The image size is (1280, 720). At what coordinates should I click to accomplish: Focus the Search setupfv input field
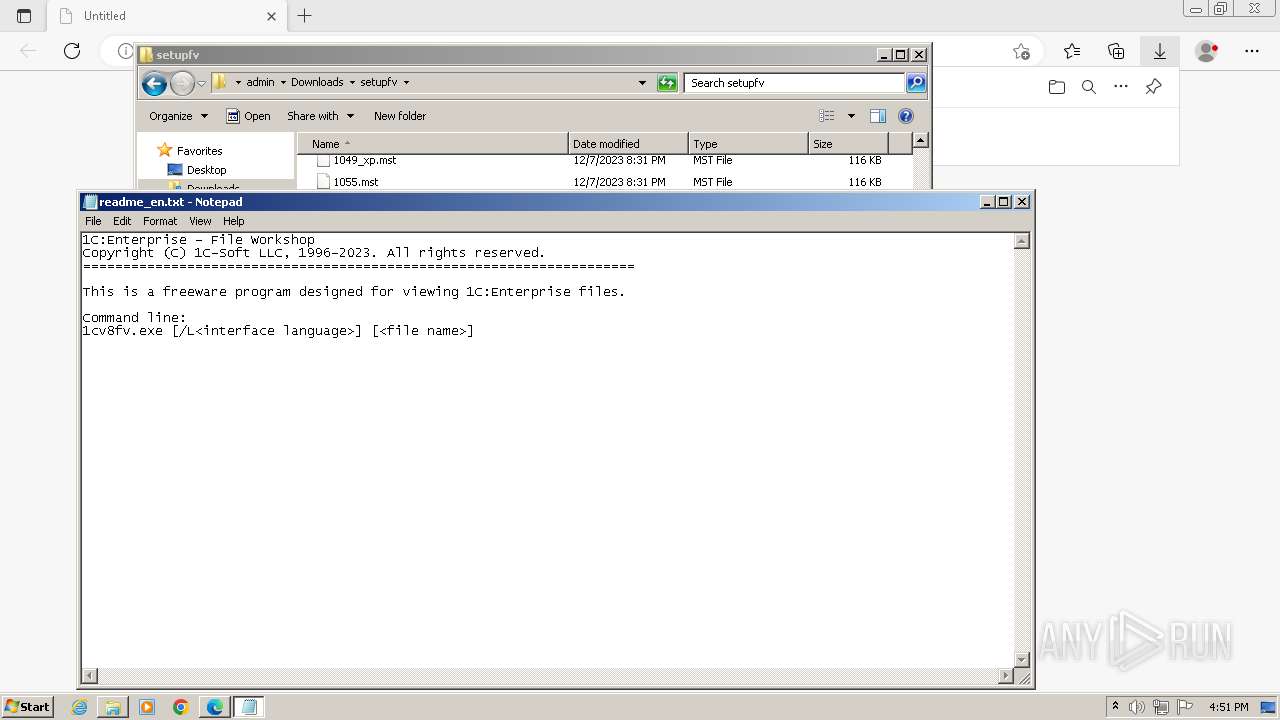point(795,83)
